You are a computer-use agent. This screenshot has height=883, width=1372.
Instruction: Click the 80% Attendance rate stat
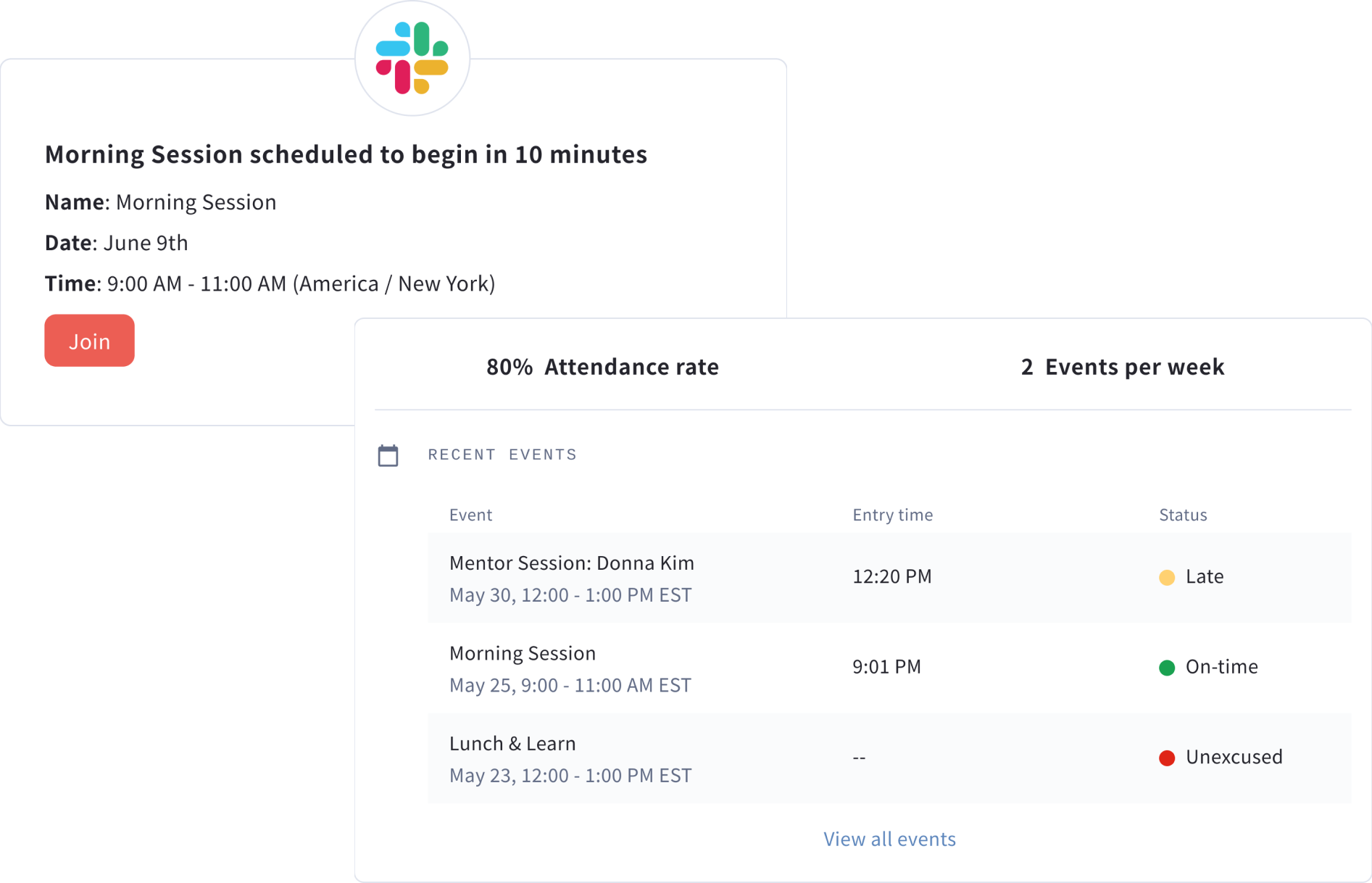(602, 367)
